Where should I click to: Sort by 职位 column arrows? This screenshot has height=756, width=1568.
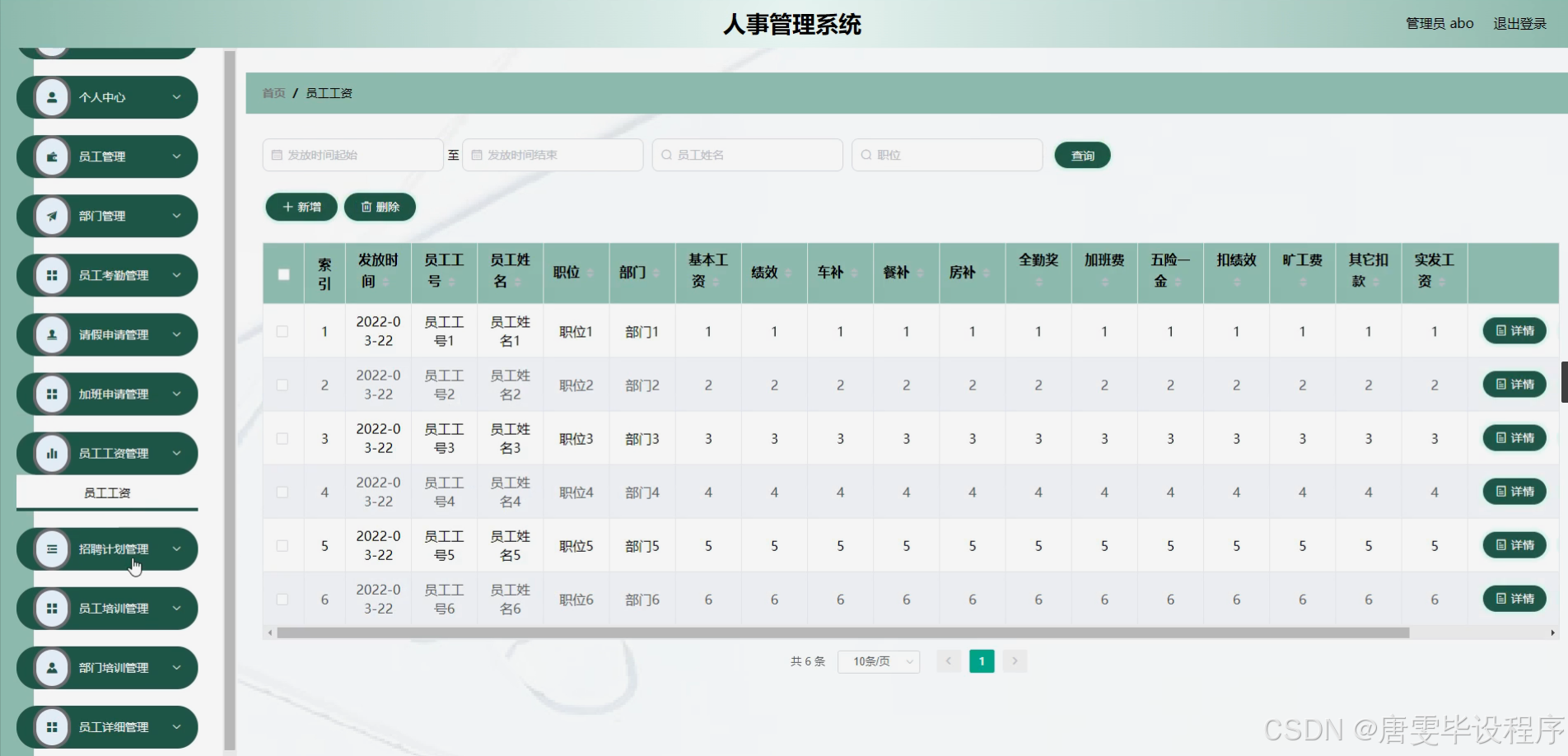tap(590, 273)
